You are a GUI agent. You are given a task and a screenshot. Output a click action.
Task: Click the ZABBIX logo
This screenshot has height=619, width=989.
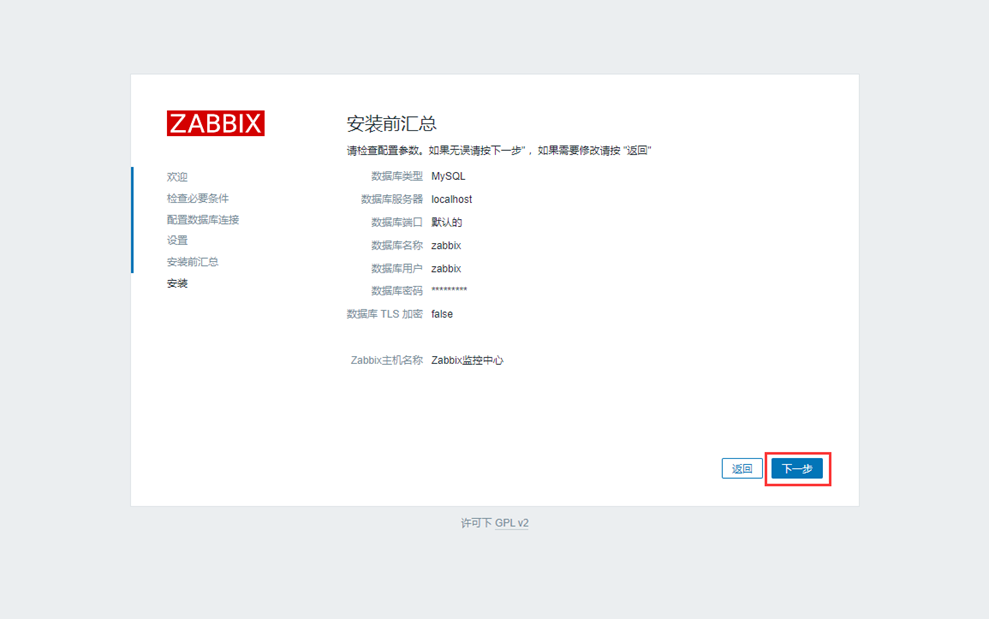[216, 124]
